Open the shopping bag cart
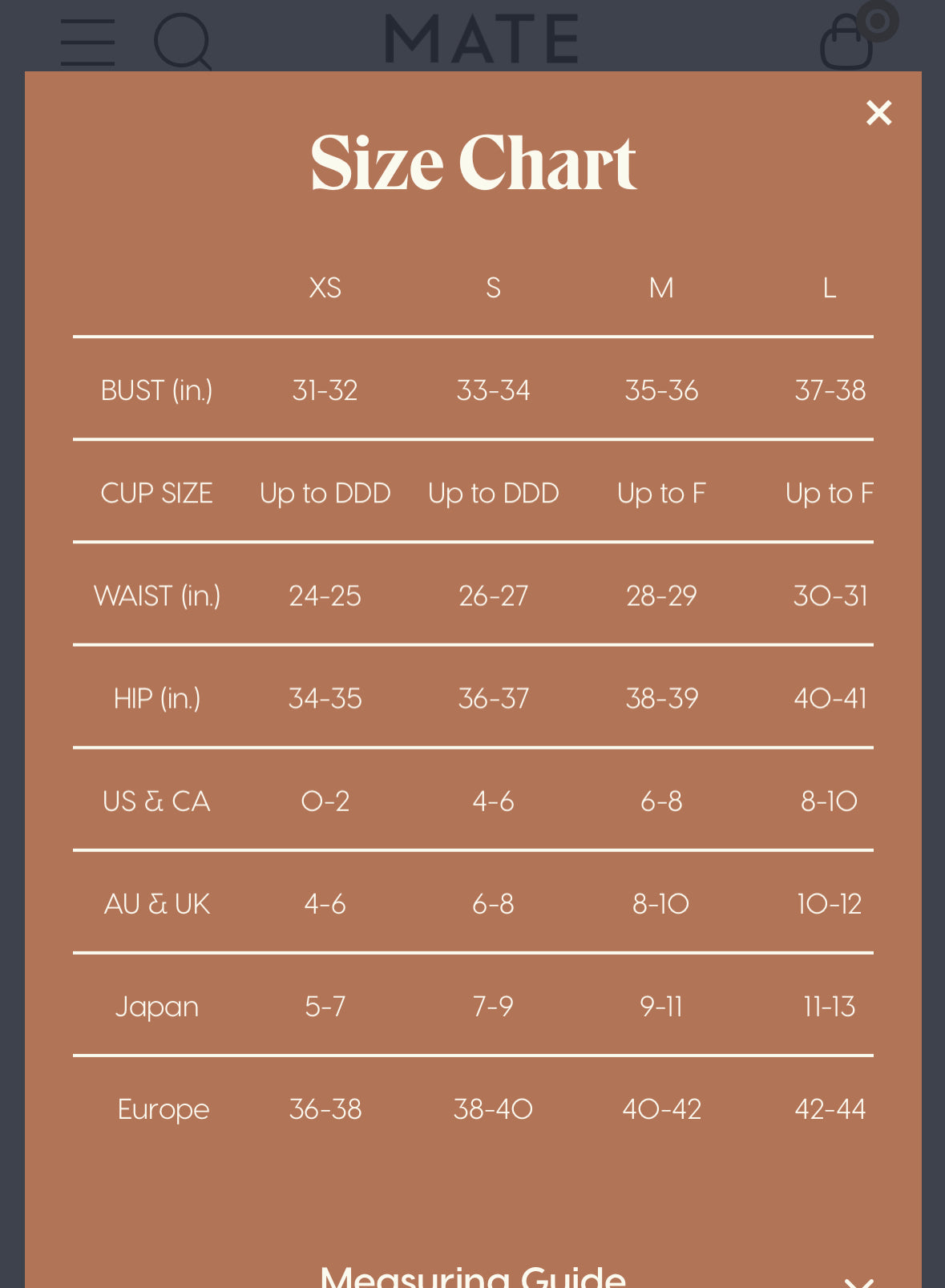This screenshot has width=945, height=1288. tap(847, 44)
